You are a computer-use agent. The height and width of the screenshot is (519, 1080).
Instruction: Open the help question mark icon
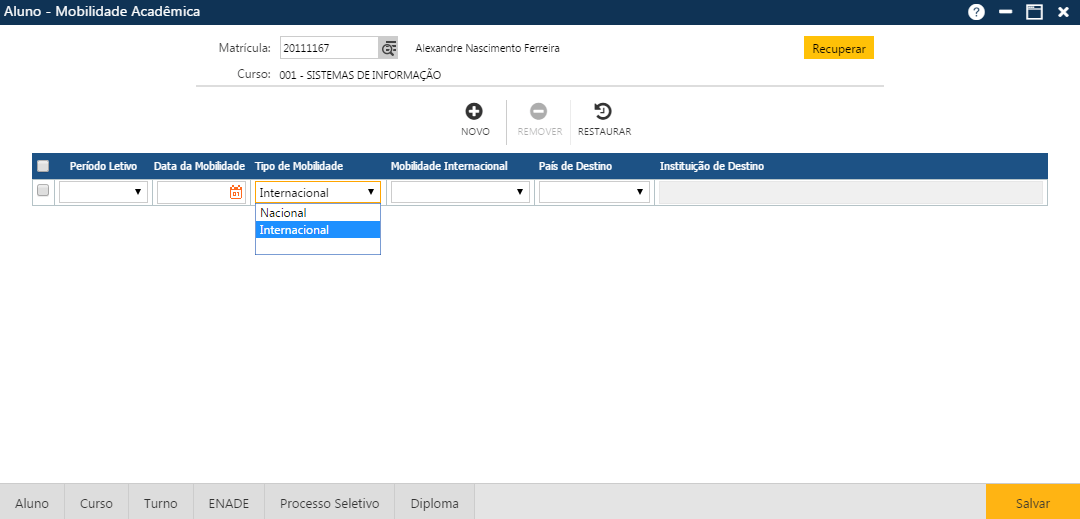[x=976, y=12]
